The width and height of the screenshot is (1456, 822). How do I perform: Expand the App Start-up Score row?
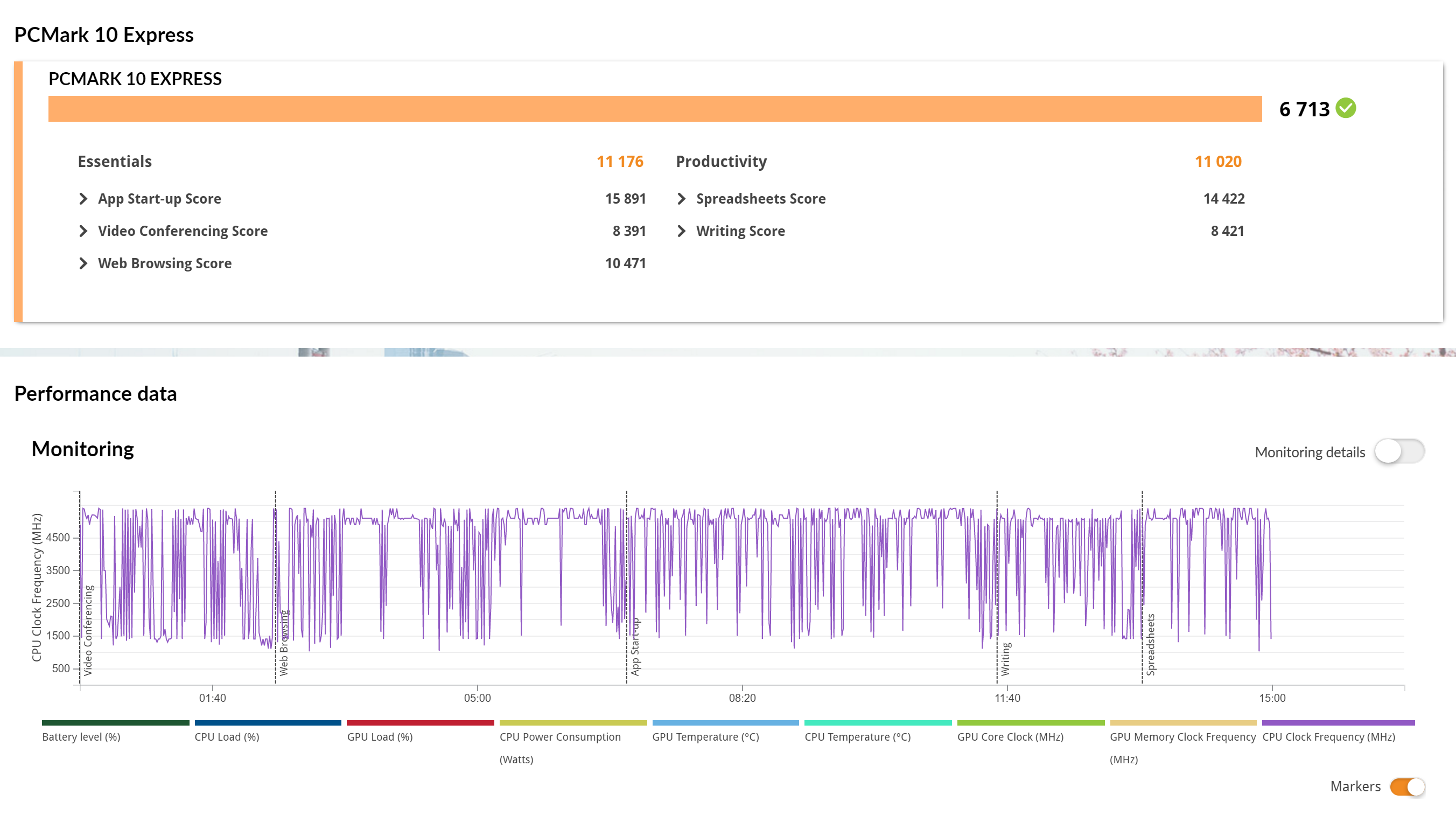83,198
